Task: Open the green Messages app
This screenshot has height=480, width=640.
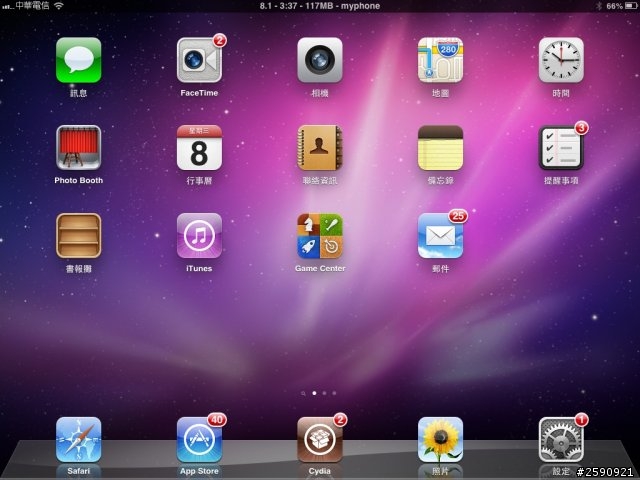Action: (x=78, y=60)
